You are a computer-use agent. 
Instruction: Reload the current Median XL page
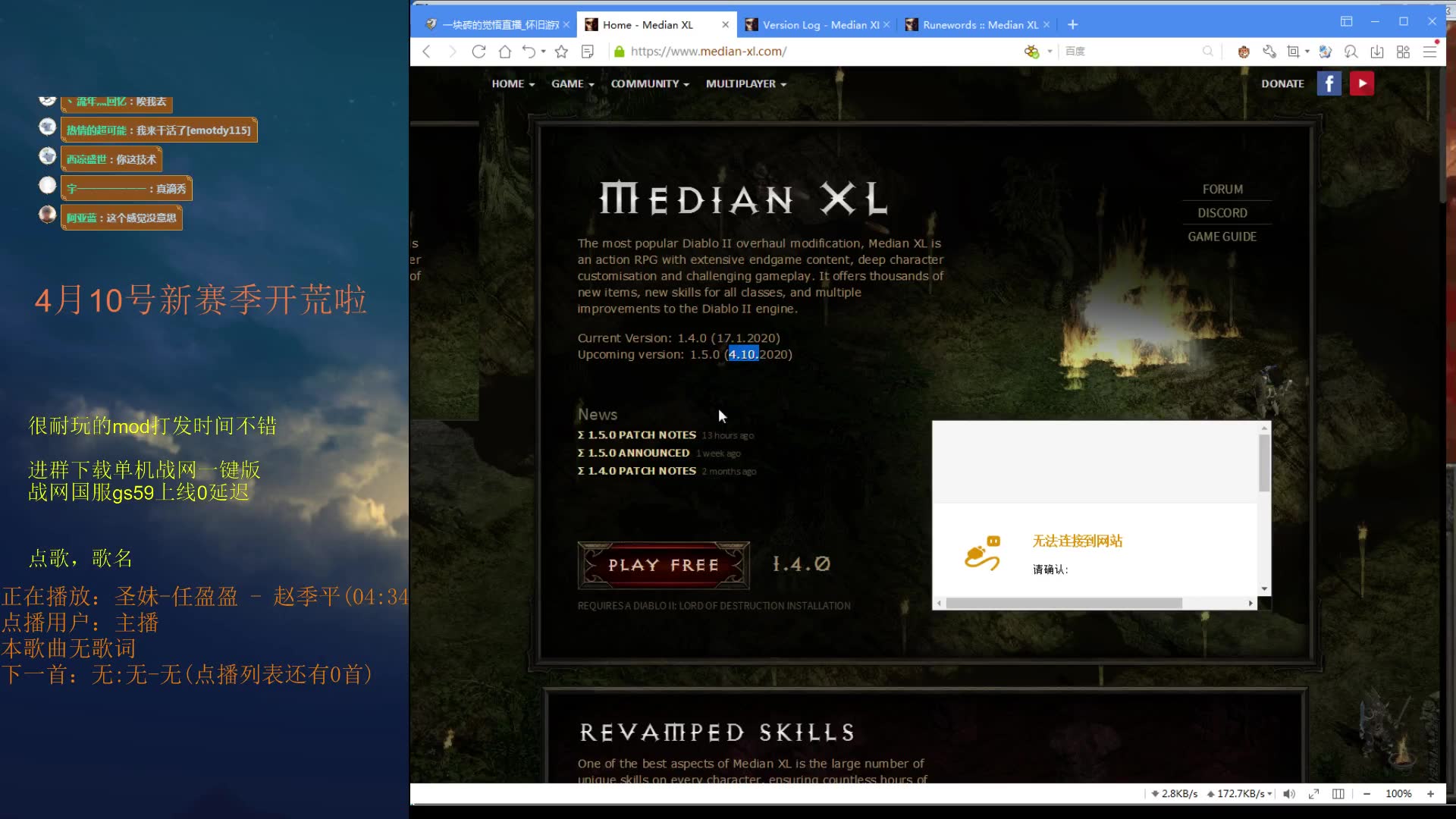pos(479,52)
